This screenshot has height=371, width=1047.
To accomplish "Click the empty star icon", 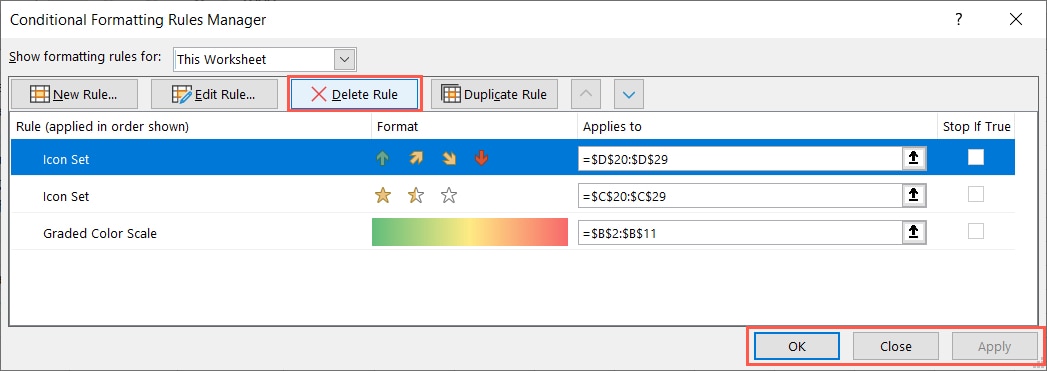I will [449, 196].
